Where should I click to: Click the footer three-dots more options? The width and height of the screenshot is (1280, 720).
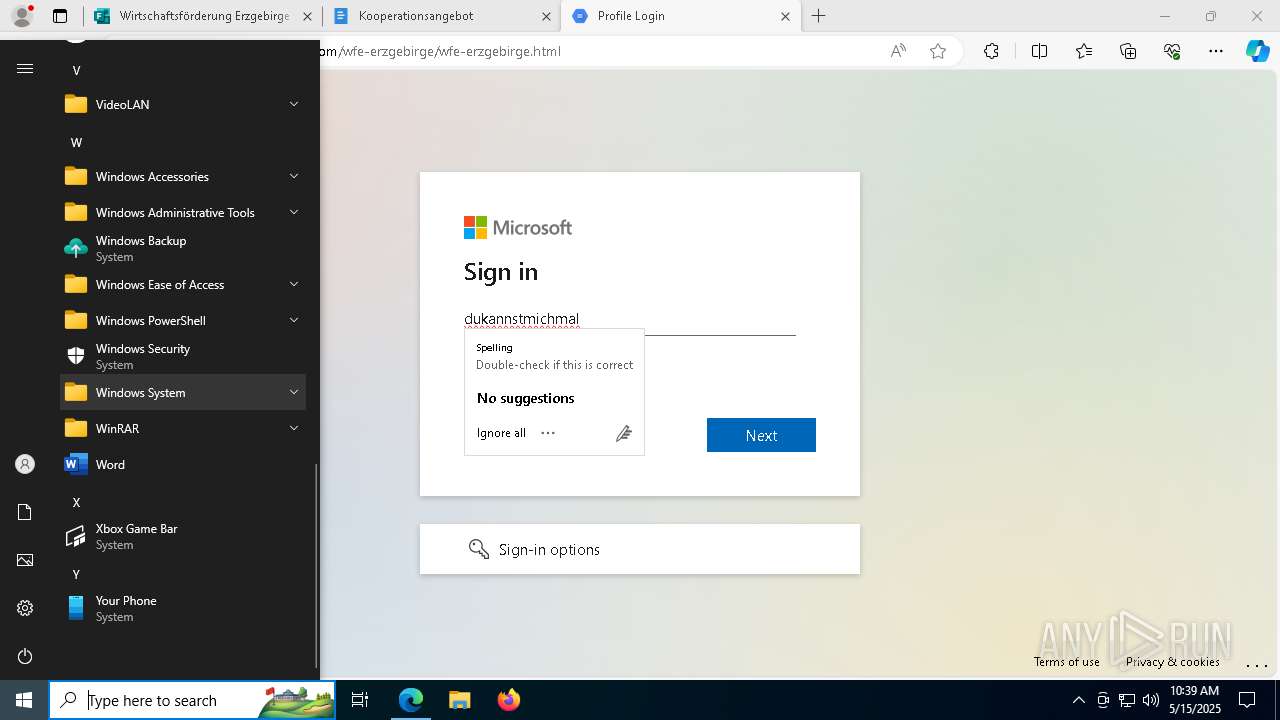(1257, 665)
